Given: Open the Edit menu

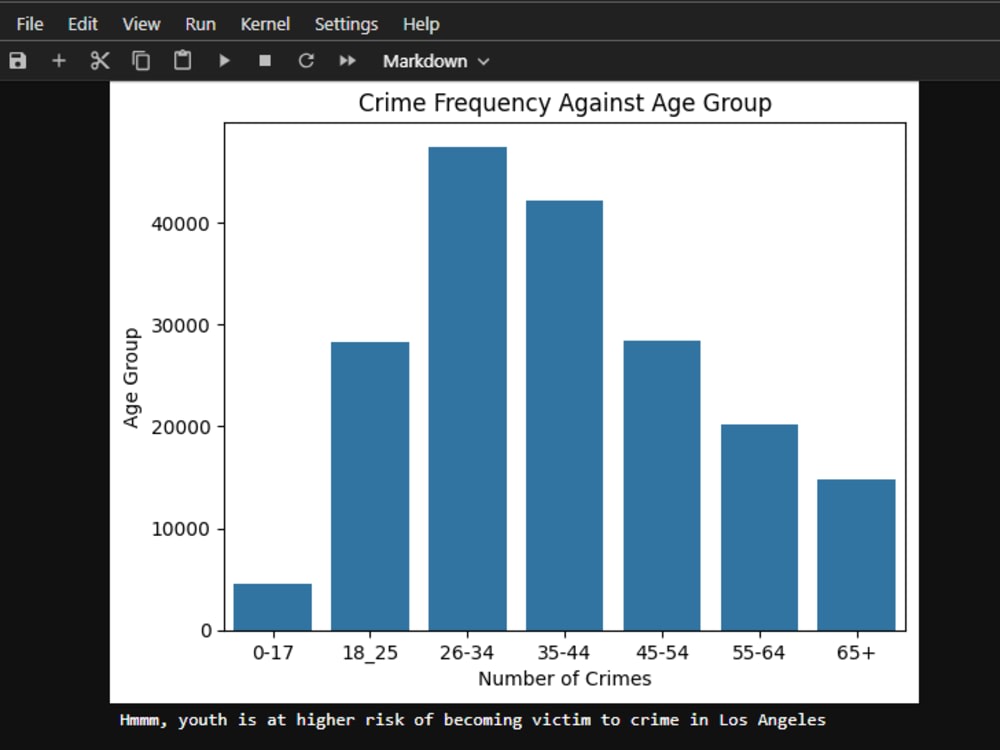Looking at the screenshot, I should 83,24.
